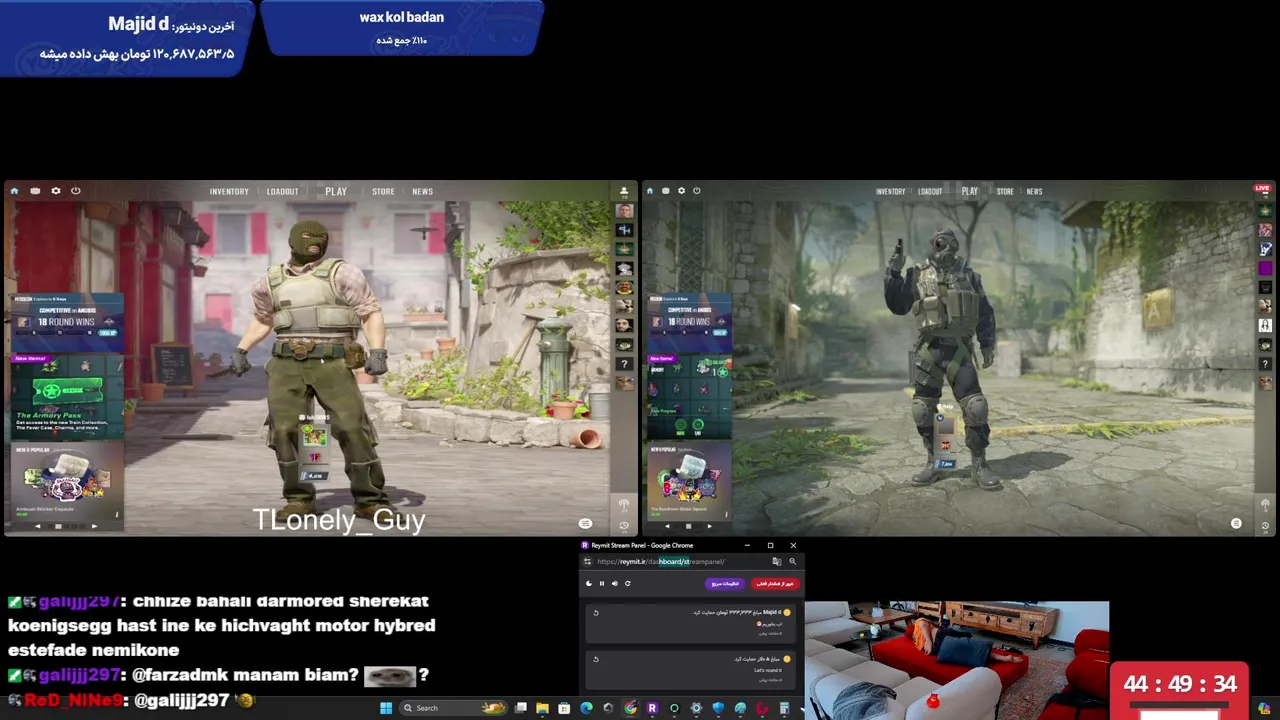Open INVENTORY tab in right CS2 window

pyautogui.click(x=890, y=191)
